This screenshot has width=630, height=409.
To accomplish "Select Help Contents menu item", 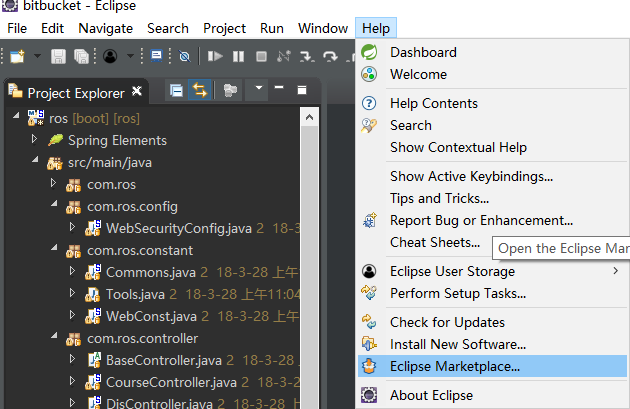I will tap(492, 104).
